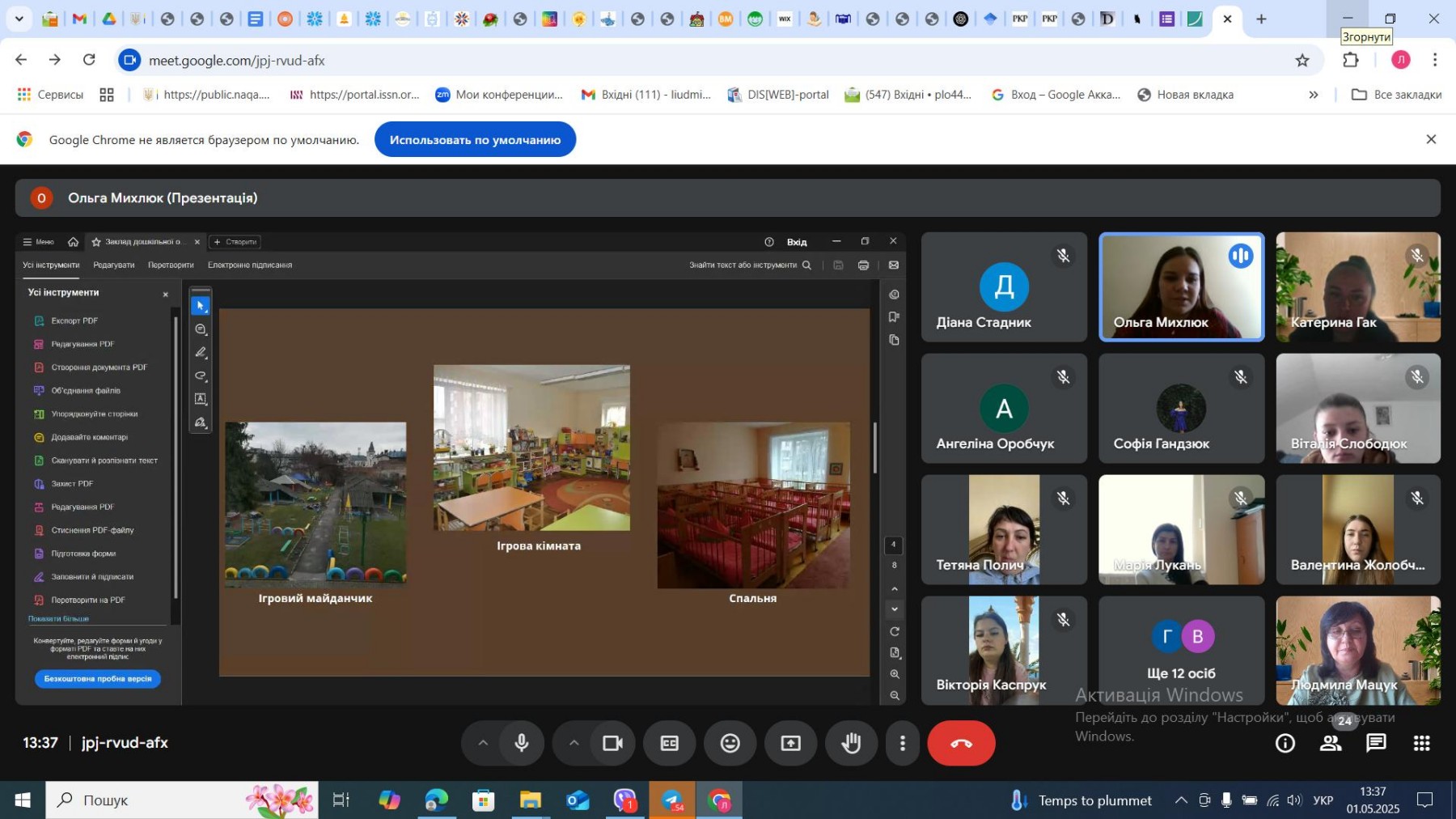1456x819 pixels.
Task: Open more options three-dot menu in Meet
Action: pyautogui.click(x=903, y=743)
